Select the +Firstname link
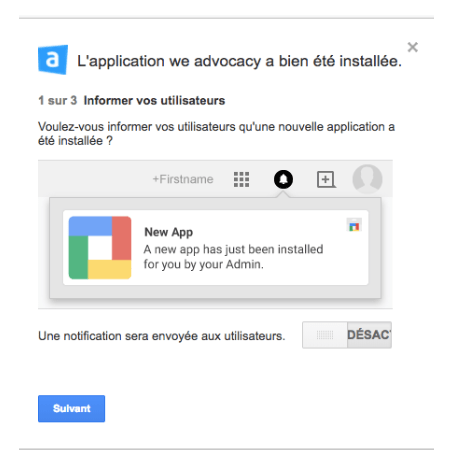This screenshot has width=449, height=462. coord(183,179)
